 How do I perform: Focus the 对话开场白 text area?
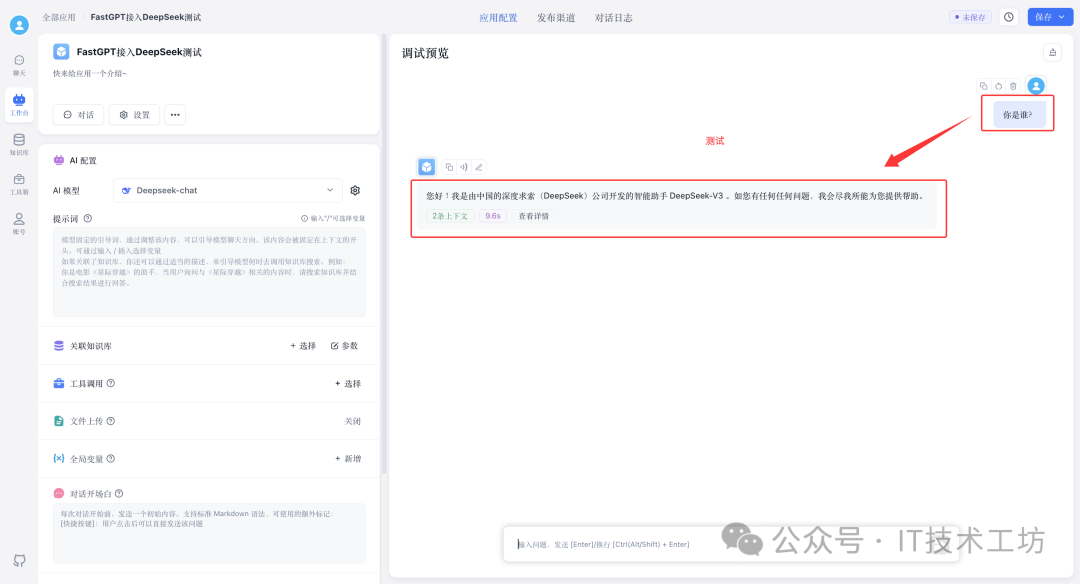tap(209, 533)
